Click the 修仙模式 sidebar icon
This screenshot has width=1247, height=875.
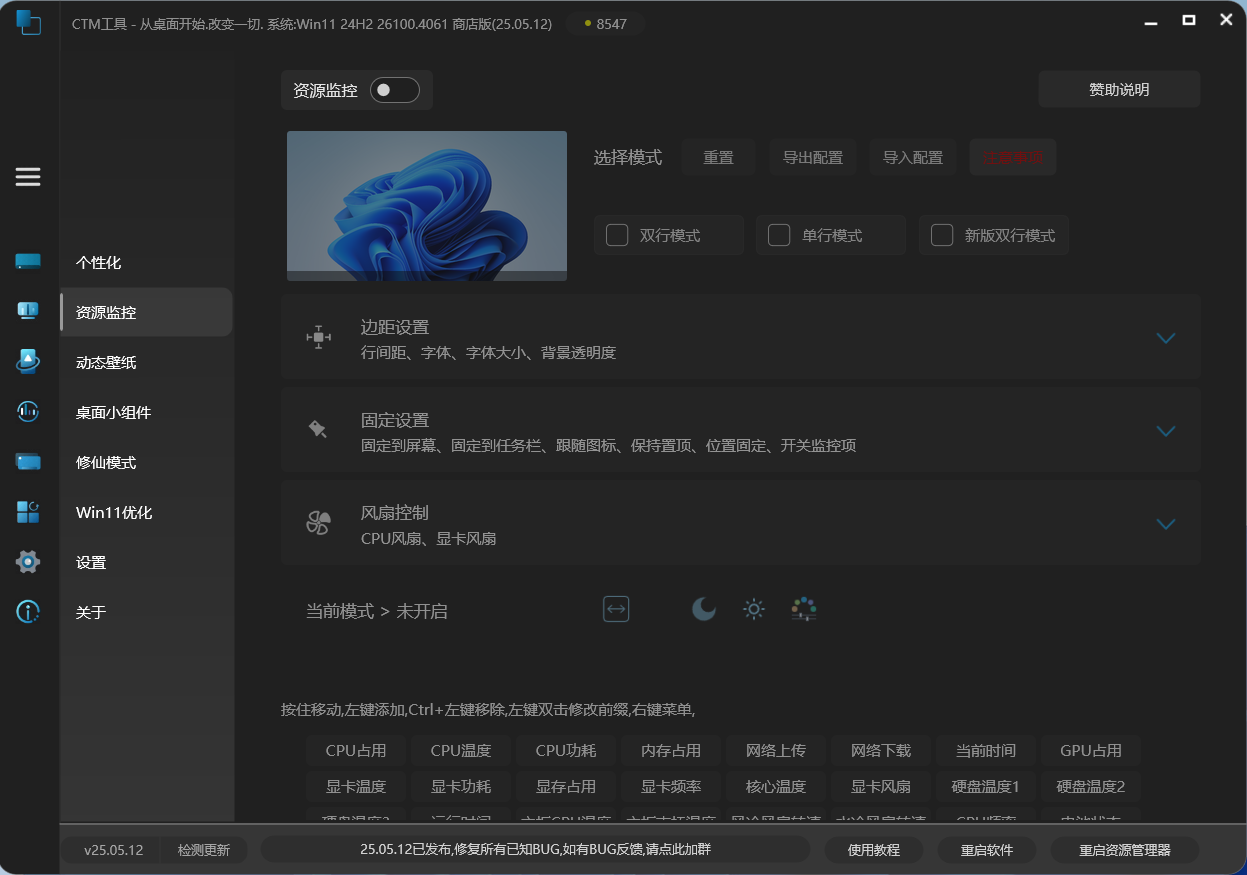(x=28, y=462)
